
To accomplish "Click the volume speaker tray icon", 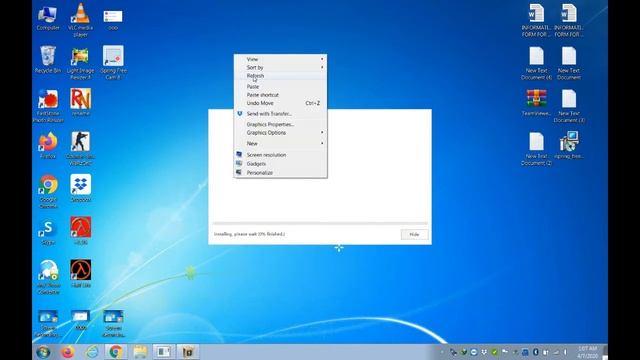I will pyautogui.click(x=565, y=352).
